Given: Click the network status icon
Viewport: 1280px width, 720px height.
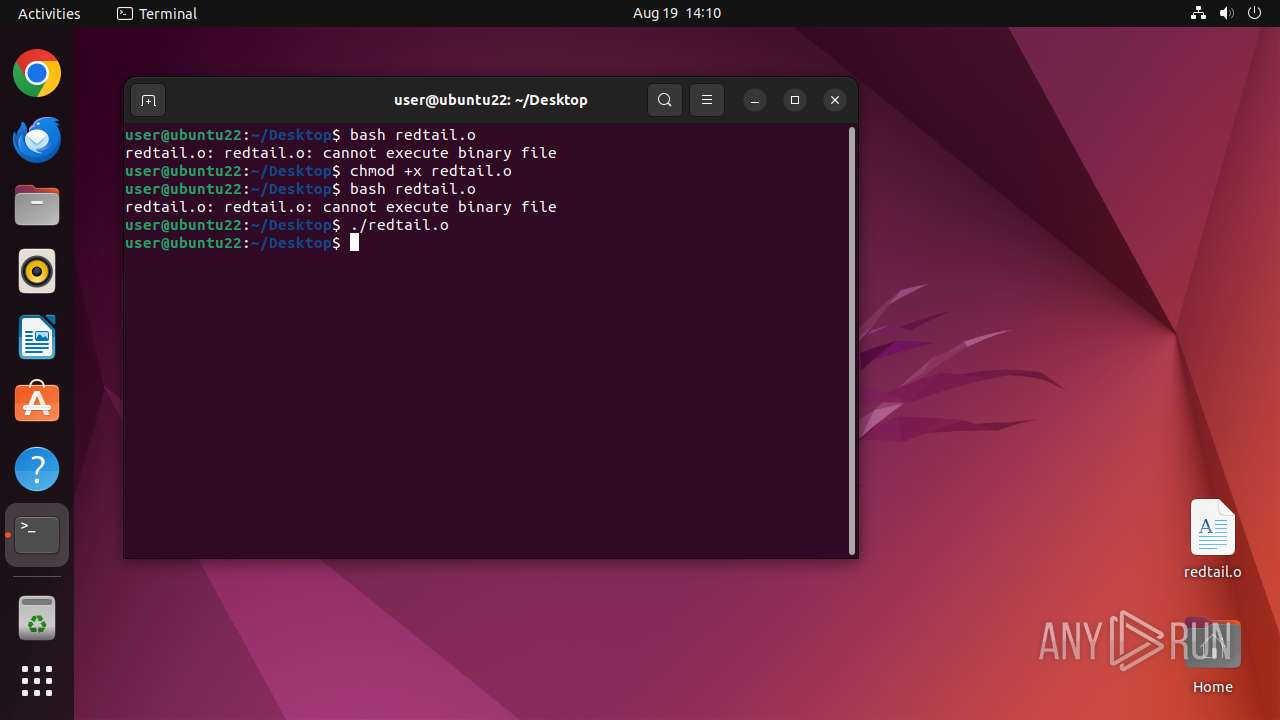Looking at the screenshot, I should 1198,13.
